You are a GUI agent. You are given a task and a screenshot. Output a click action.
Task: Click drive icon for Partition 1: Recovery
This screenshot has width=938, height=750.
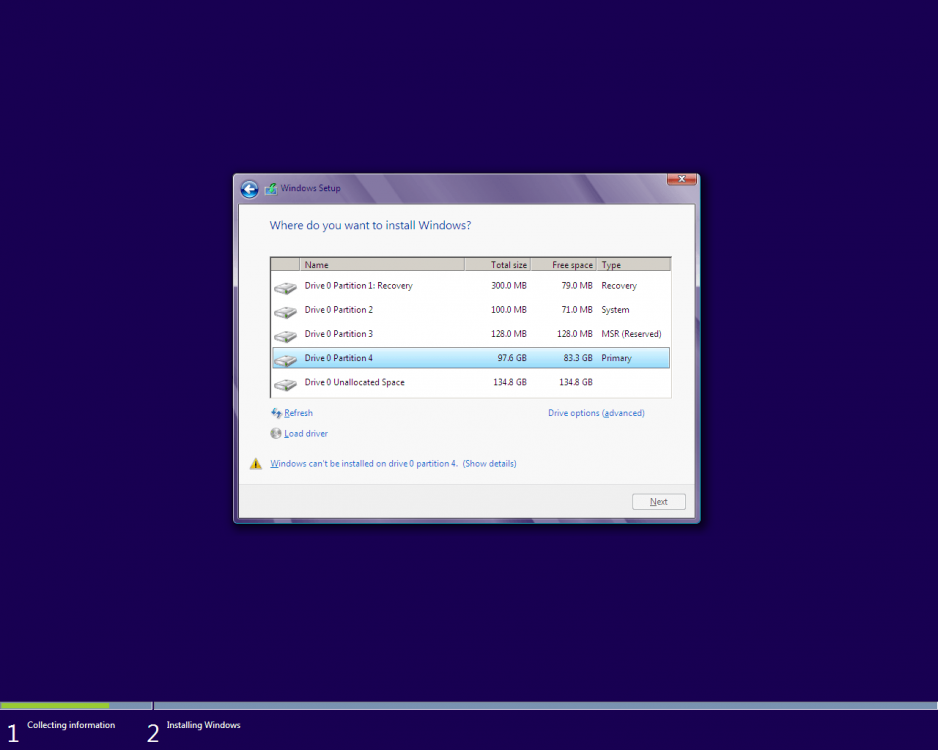[x=285, y=288]
